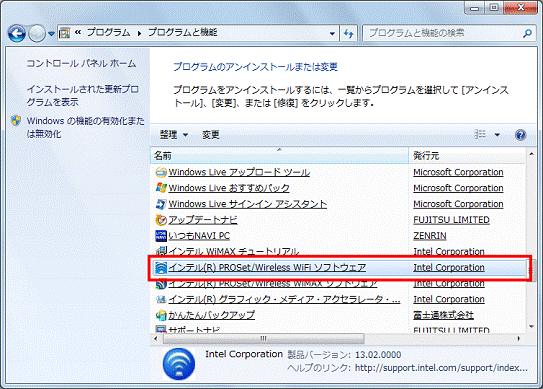Select アップデートナビ entry
Screen dimensions: 543x389
[x=203, y=220]
